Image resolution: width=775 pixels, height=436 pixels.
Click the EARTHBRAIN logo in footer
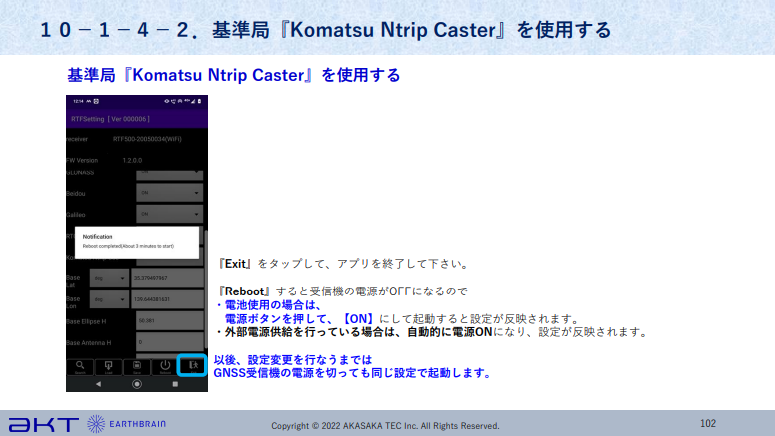(x=127, y=424)
